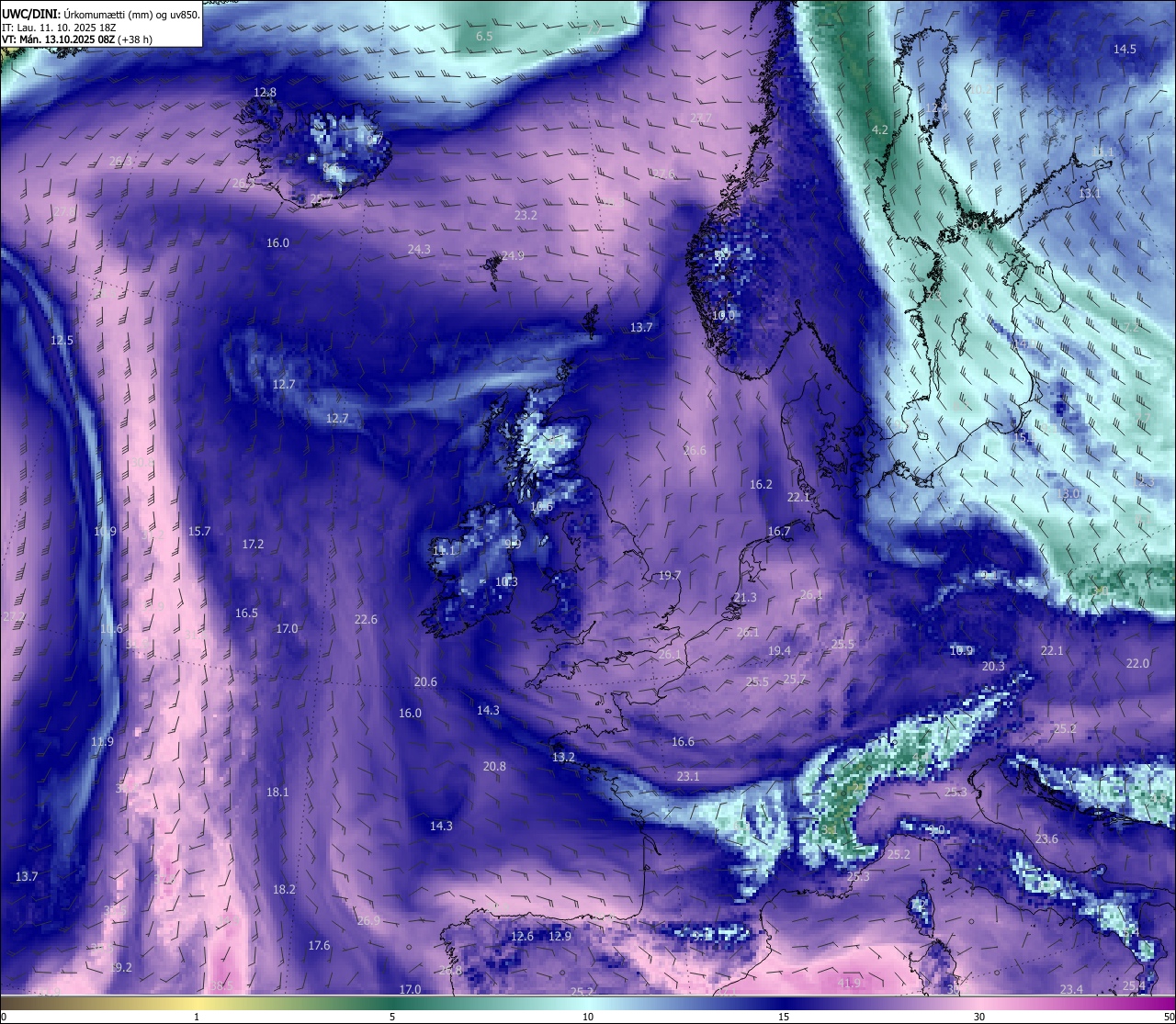Click the 4.2 value label over Scandinavia
Screen dimensions: 1176x1024
click(879, 129)
